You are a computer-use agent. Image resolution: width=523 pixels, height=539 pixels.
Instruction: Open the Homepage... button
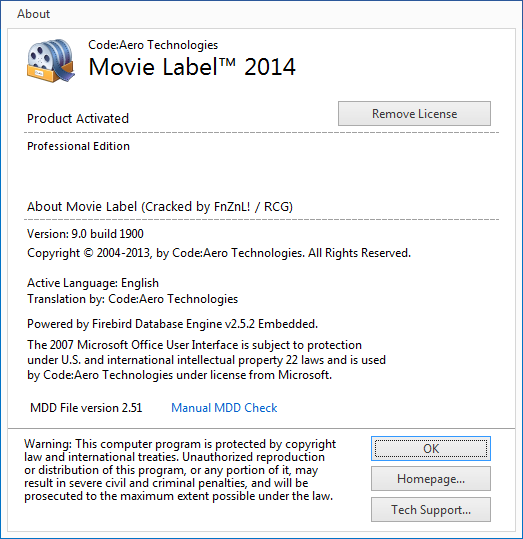[x=431, y=478]
